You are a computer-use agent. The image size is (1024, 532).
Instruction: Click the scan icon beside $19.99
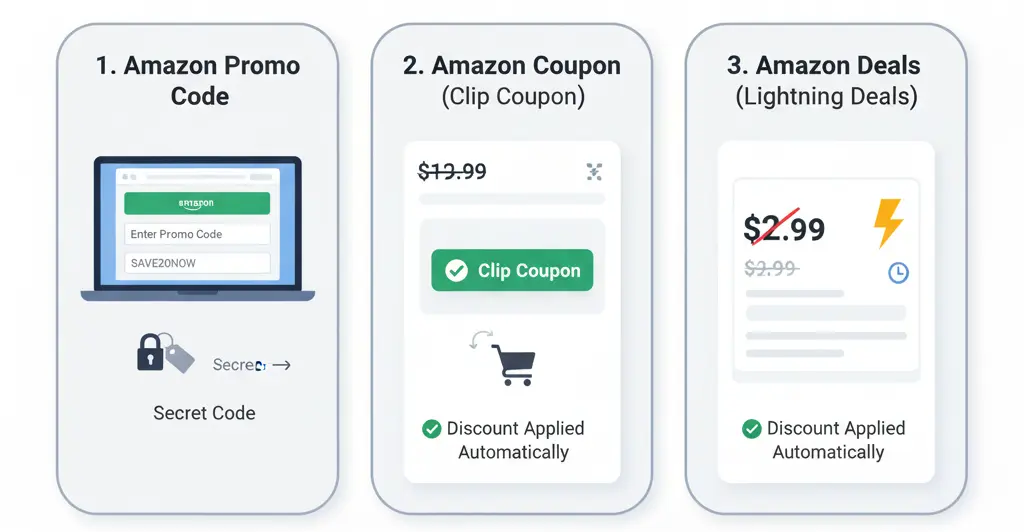coord(594,172)
